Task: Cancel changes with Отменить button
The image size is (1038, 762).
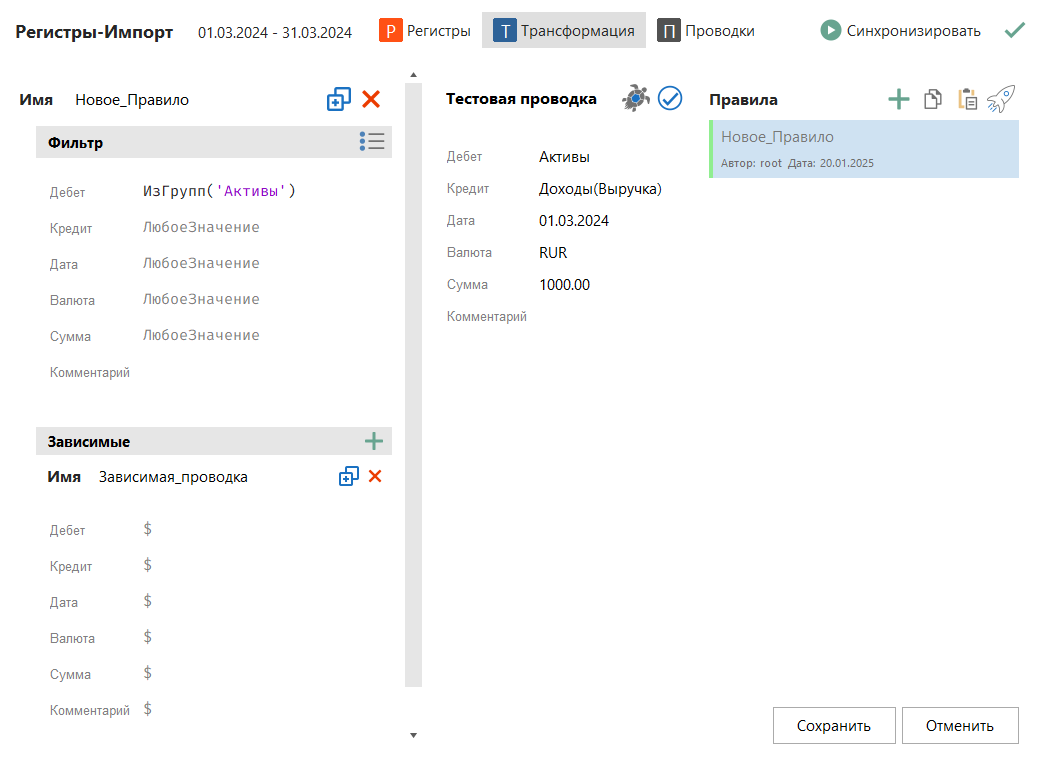Action: click(960, 726)
